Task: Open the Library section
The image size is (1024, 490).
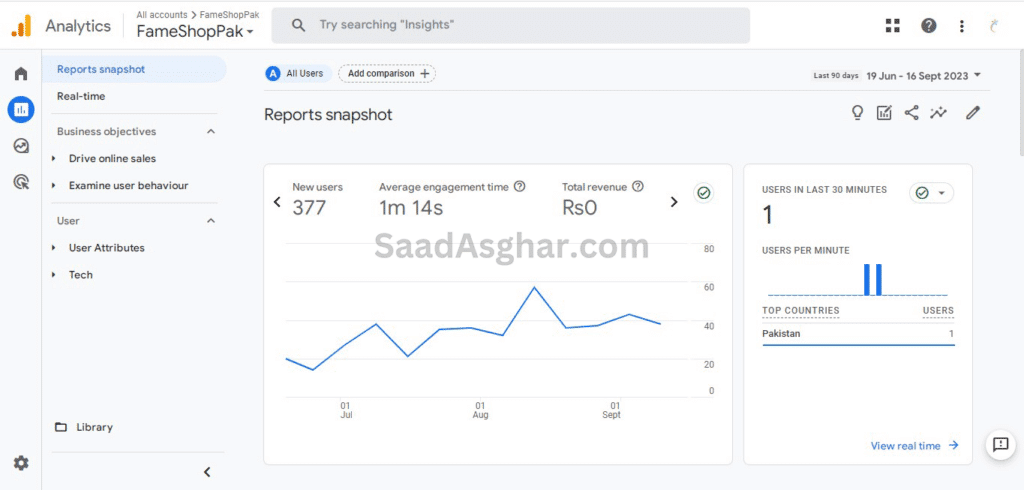Action: [95, 427]
